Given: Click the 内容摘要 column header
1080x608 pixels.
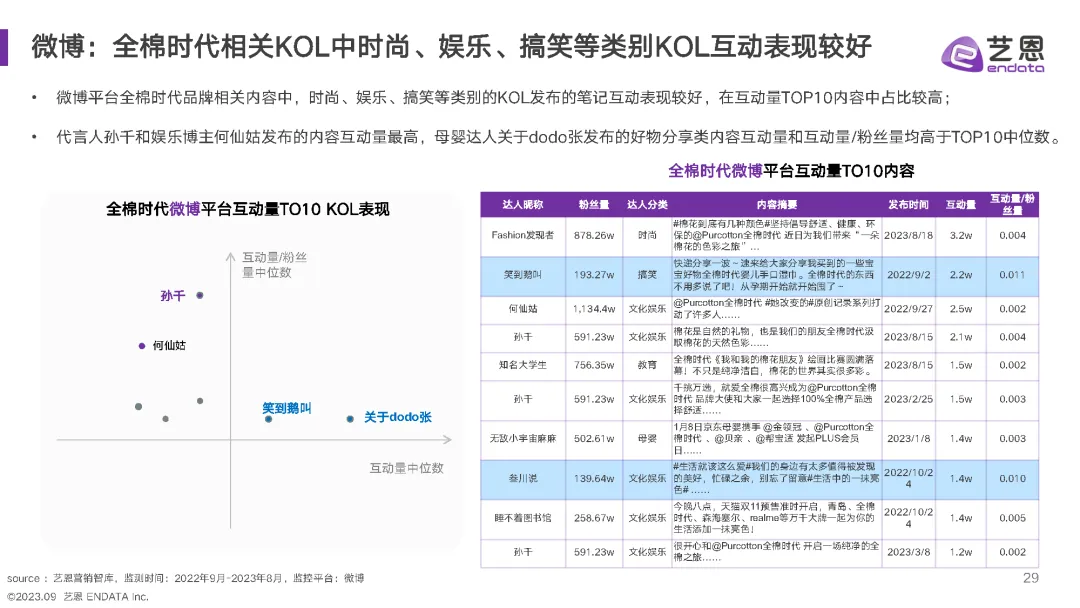Looking at the screenshot, I should [x=776, y=205].
